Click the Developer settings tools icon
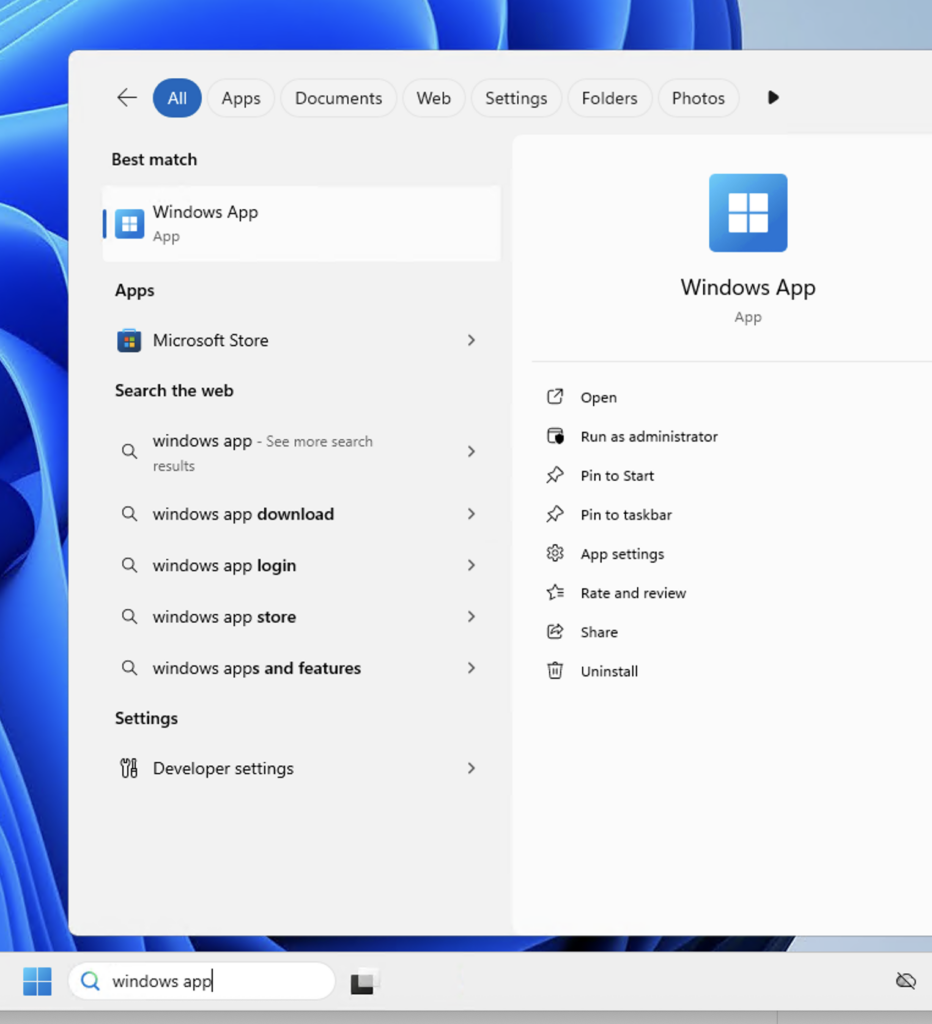Screen dimensions: 932x1024 coord(129,769)
